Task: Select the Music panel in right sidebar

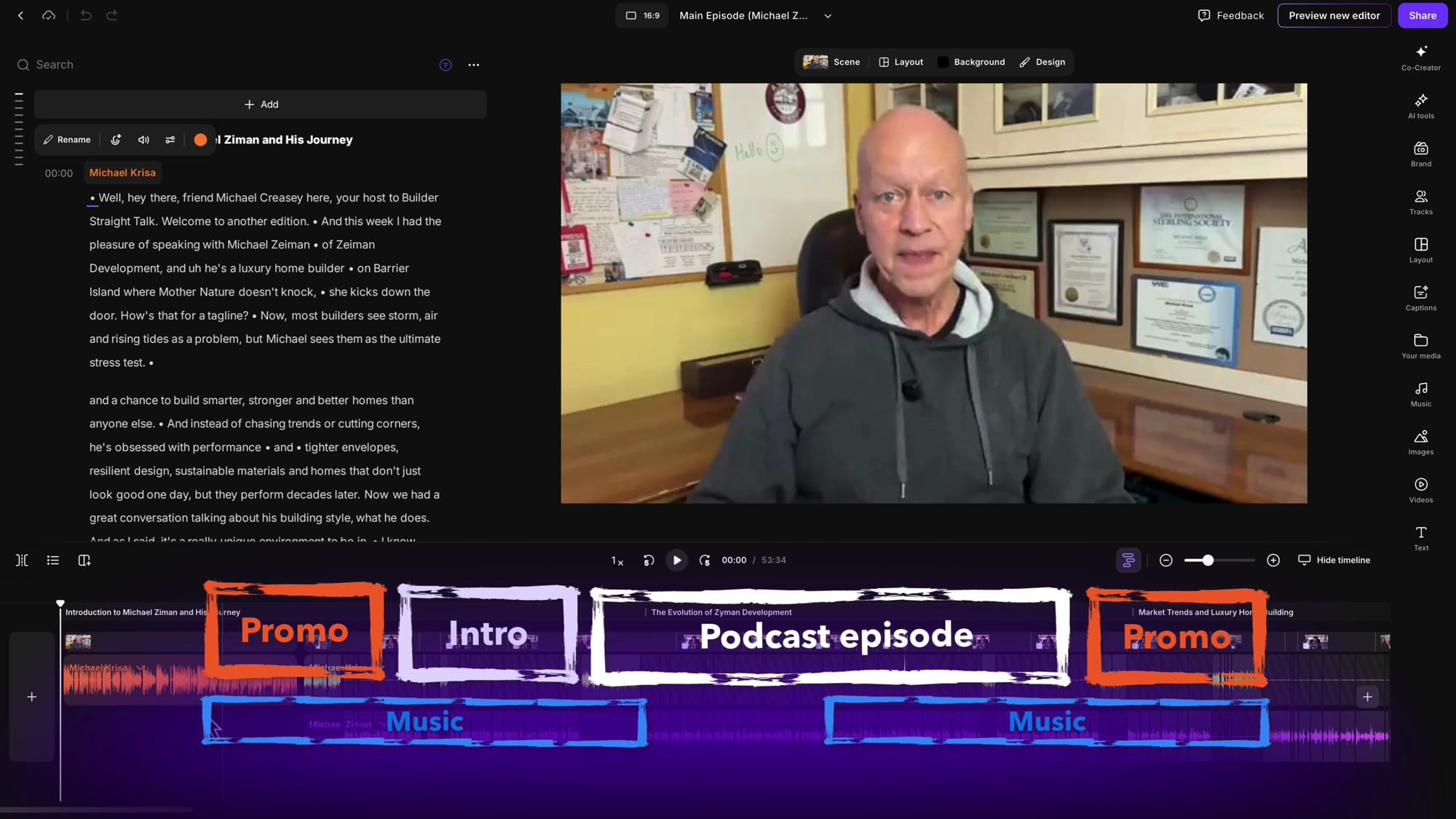Action: [x=1420, y=394]
